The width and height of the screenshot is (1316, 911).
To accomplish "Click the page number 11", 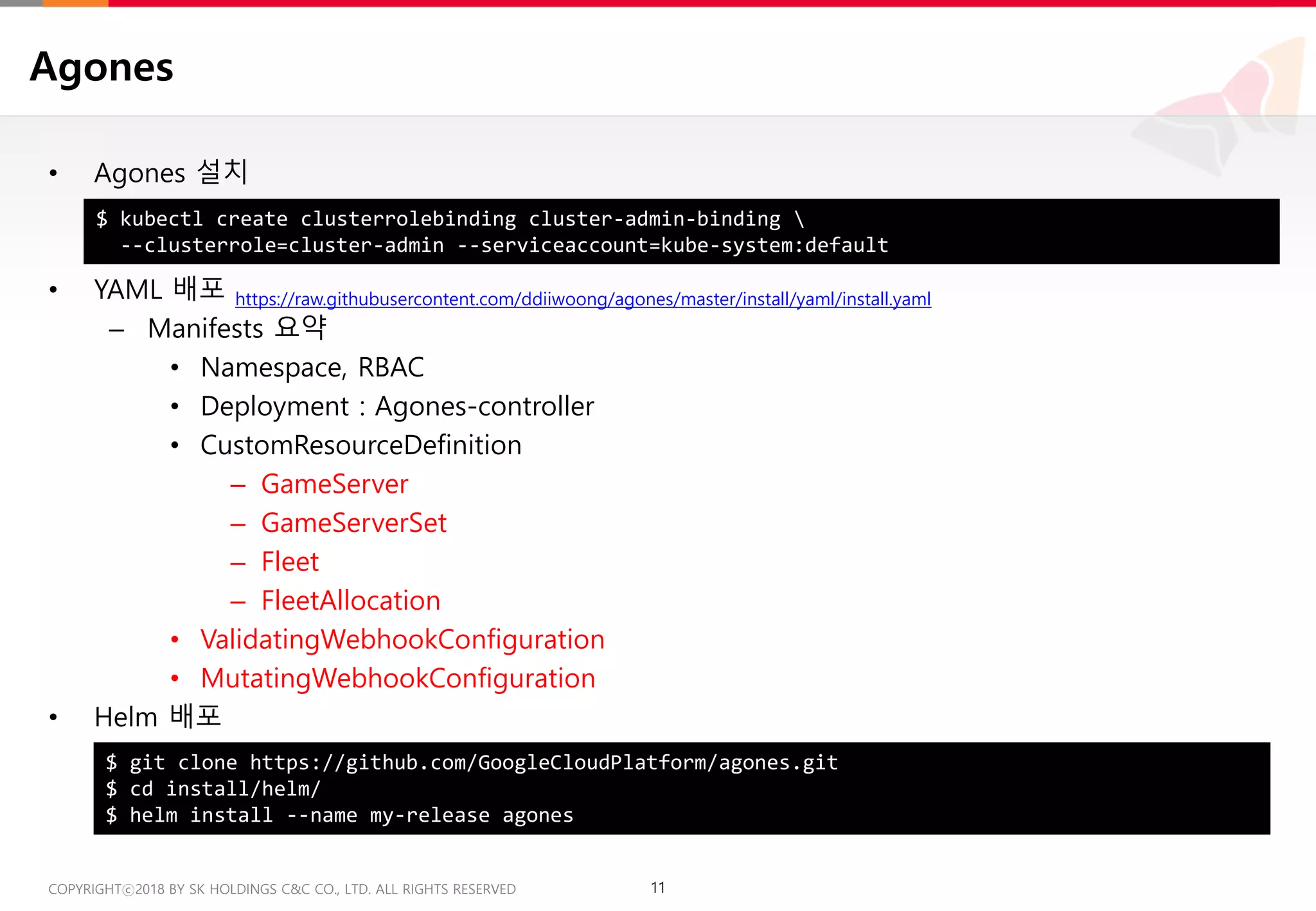I will click(x=657, y=888).
